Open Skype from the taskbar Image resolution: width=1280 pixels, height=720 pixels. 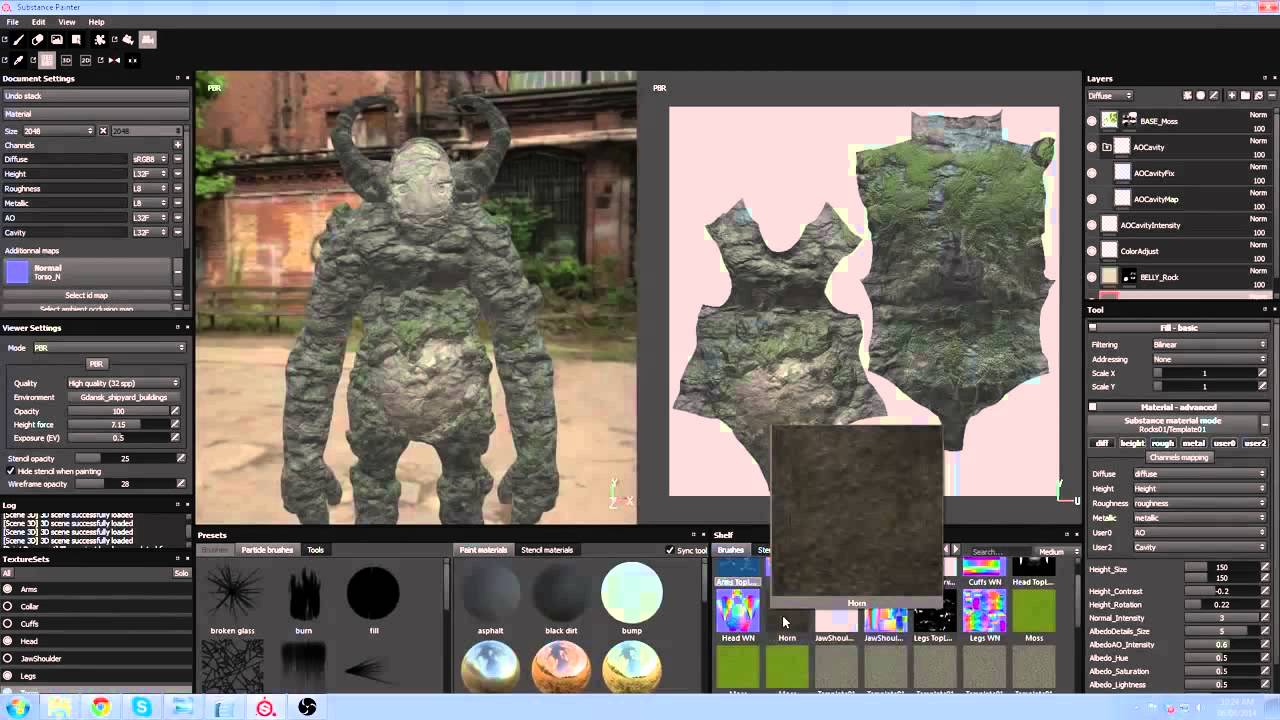pyautogui.click(x=142, y=707)
